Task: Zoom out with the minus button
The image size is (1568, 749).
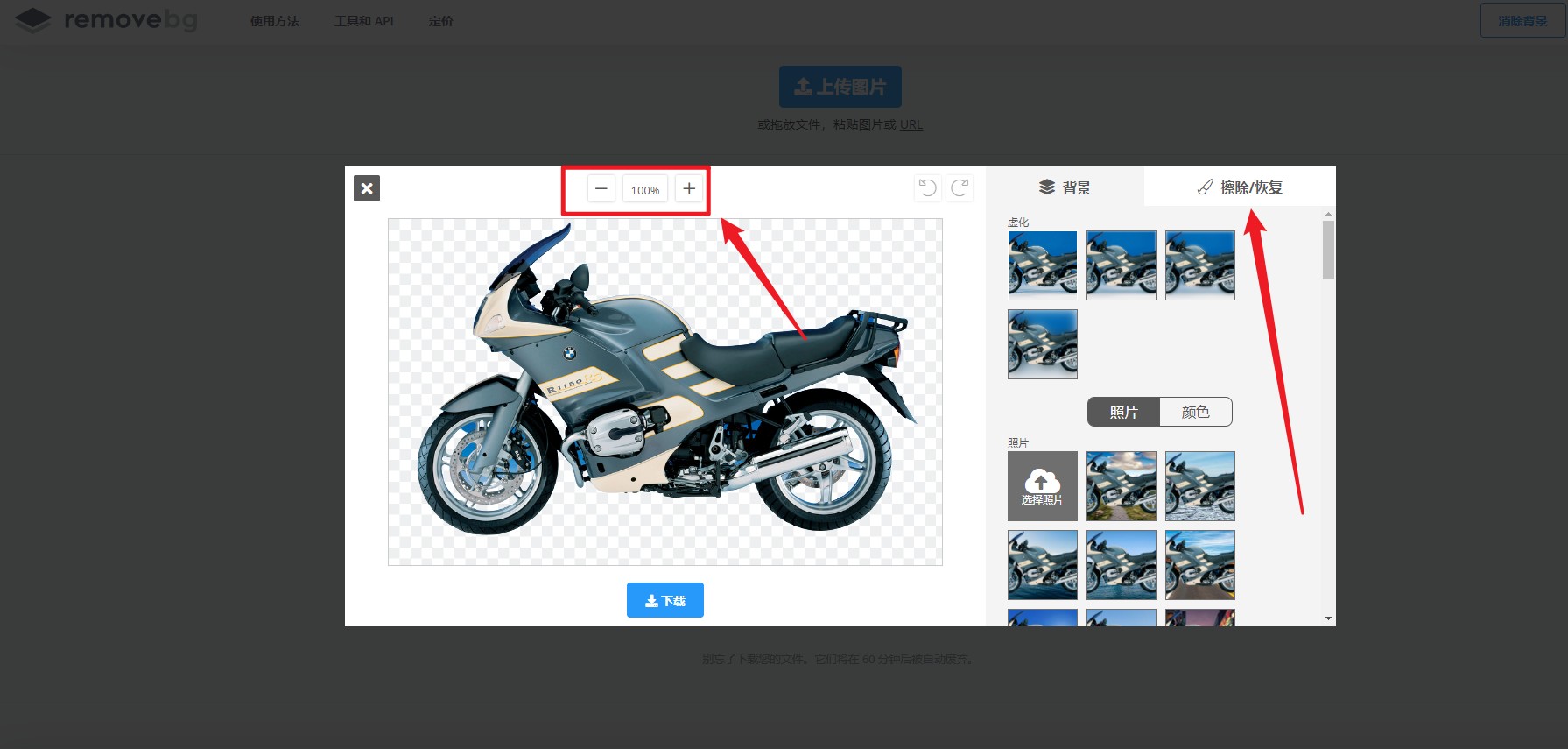Action: 601,189
